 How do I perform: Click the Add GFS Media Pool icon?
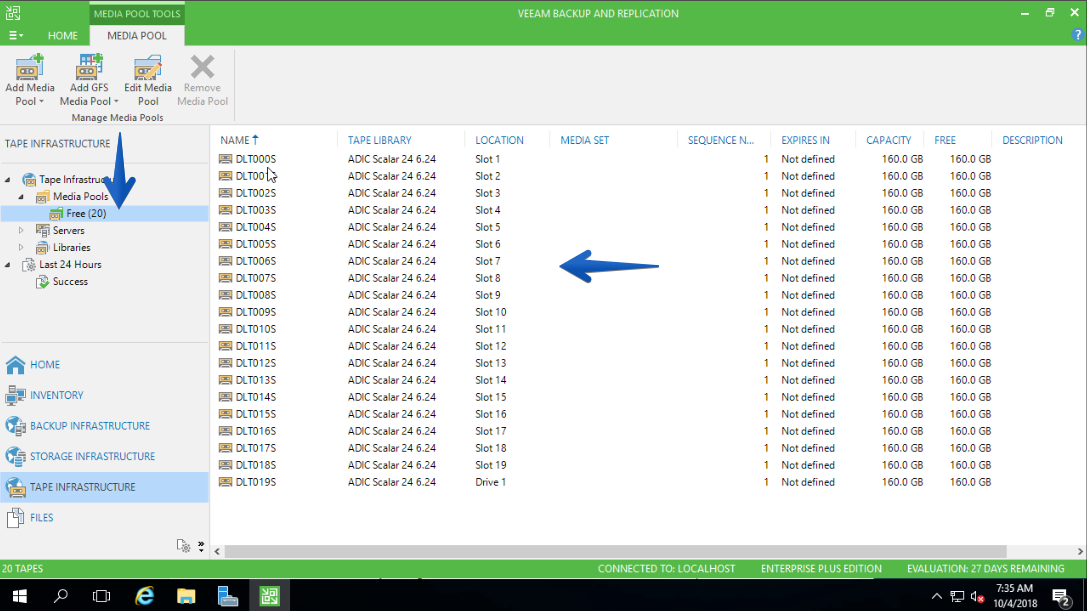[x=89, y=67]
